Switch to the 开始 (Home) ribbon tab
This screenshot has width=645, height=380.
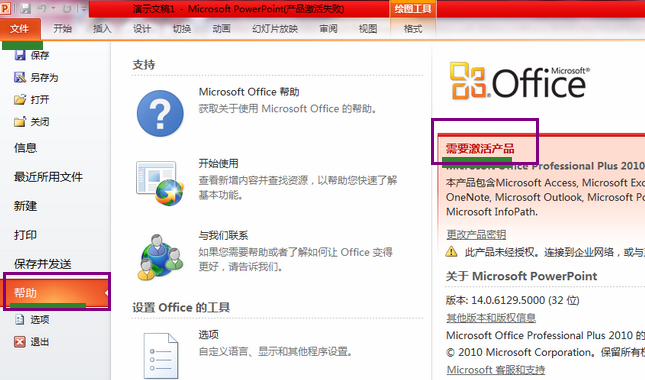point(63,29)
